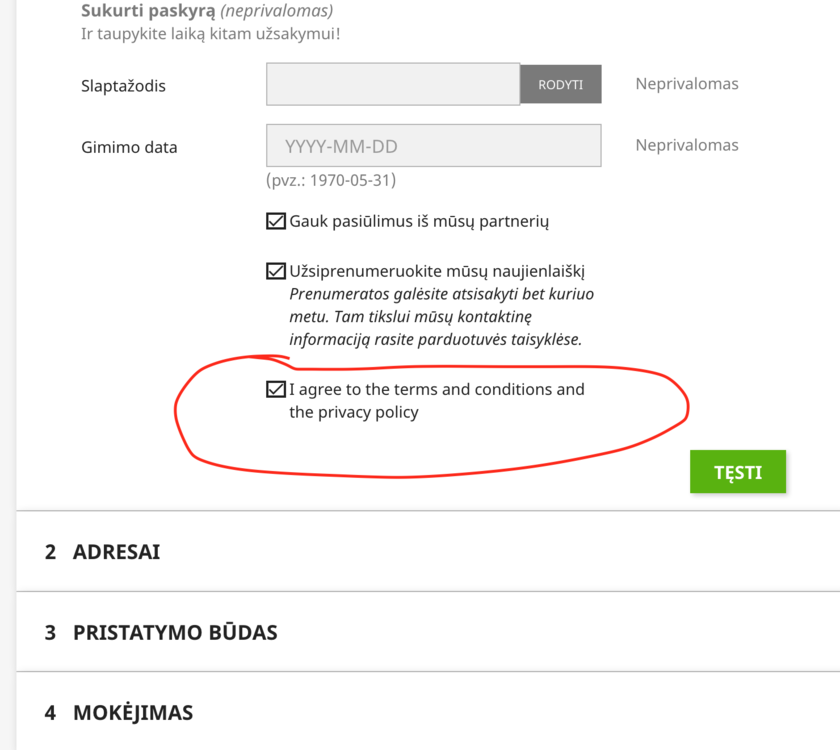Click RODYTI to reveal the password
840x750 pixels.
tap(561, 84)
